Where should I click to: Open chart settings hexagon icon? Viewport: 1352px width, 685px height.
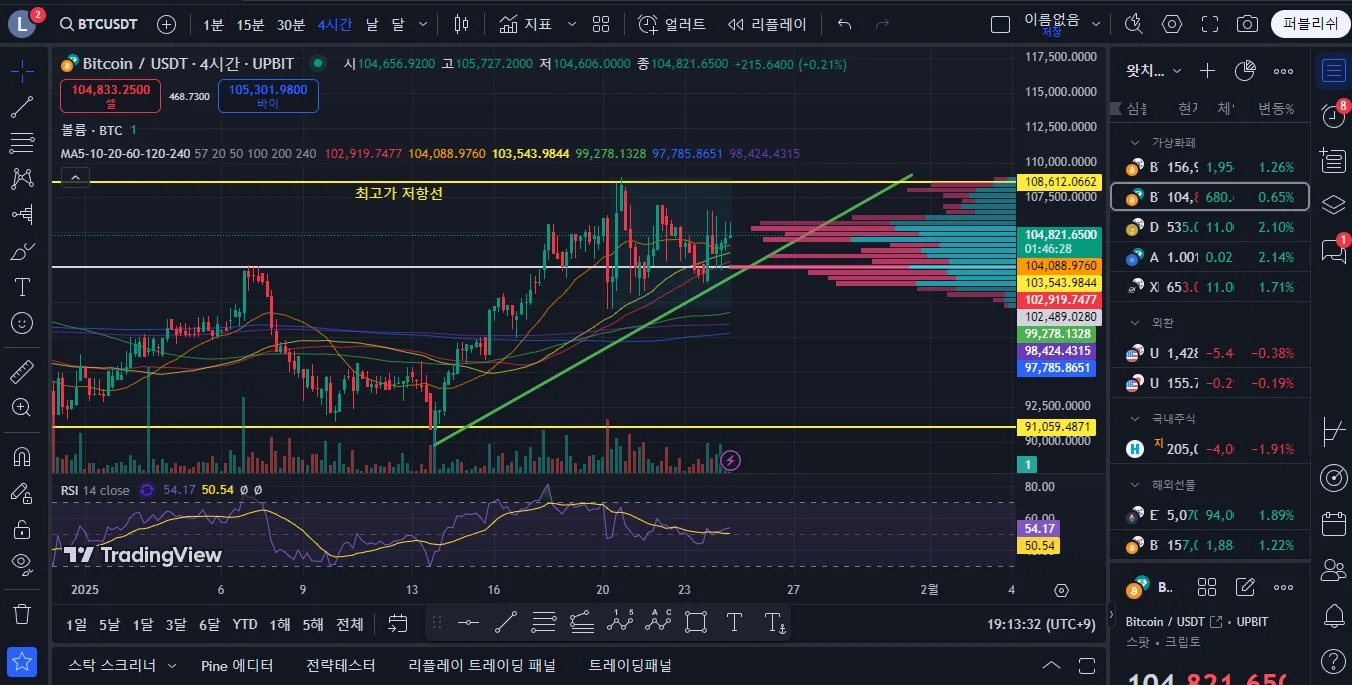pyautogui.click(x=1172, y=24)
